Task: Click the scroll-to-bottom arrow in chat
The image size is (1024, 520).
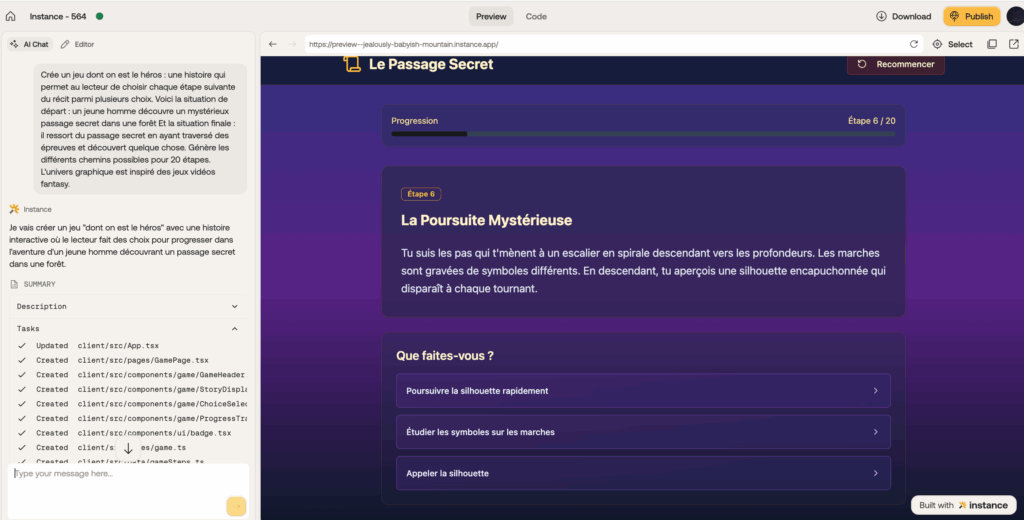Action: coord(128,449)
